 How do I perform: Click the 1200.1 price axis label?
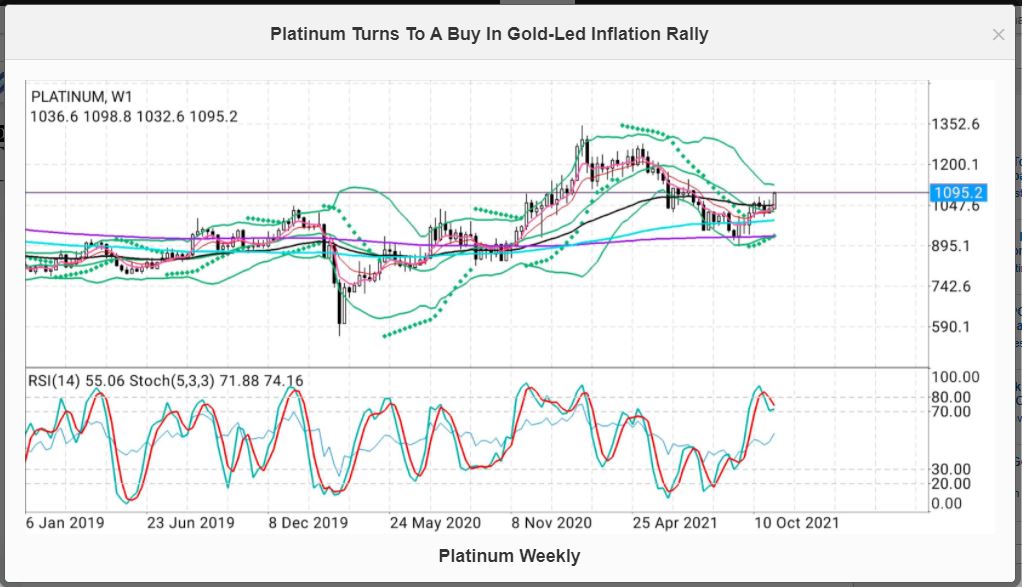click(957, 165)
